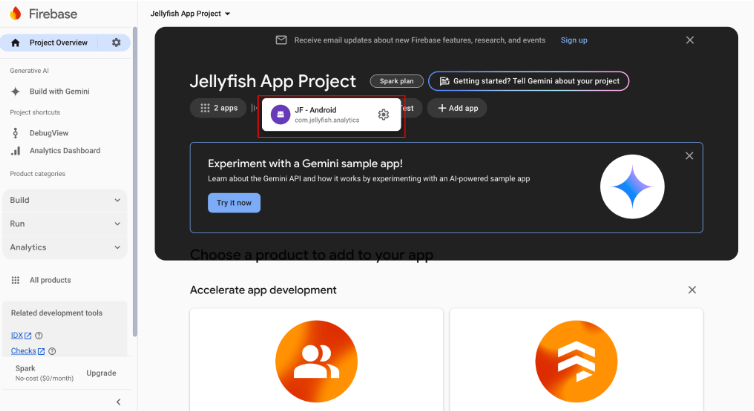
Task: Click the Try it now button
Action: pos(234,203)
